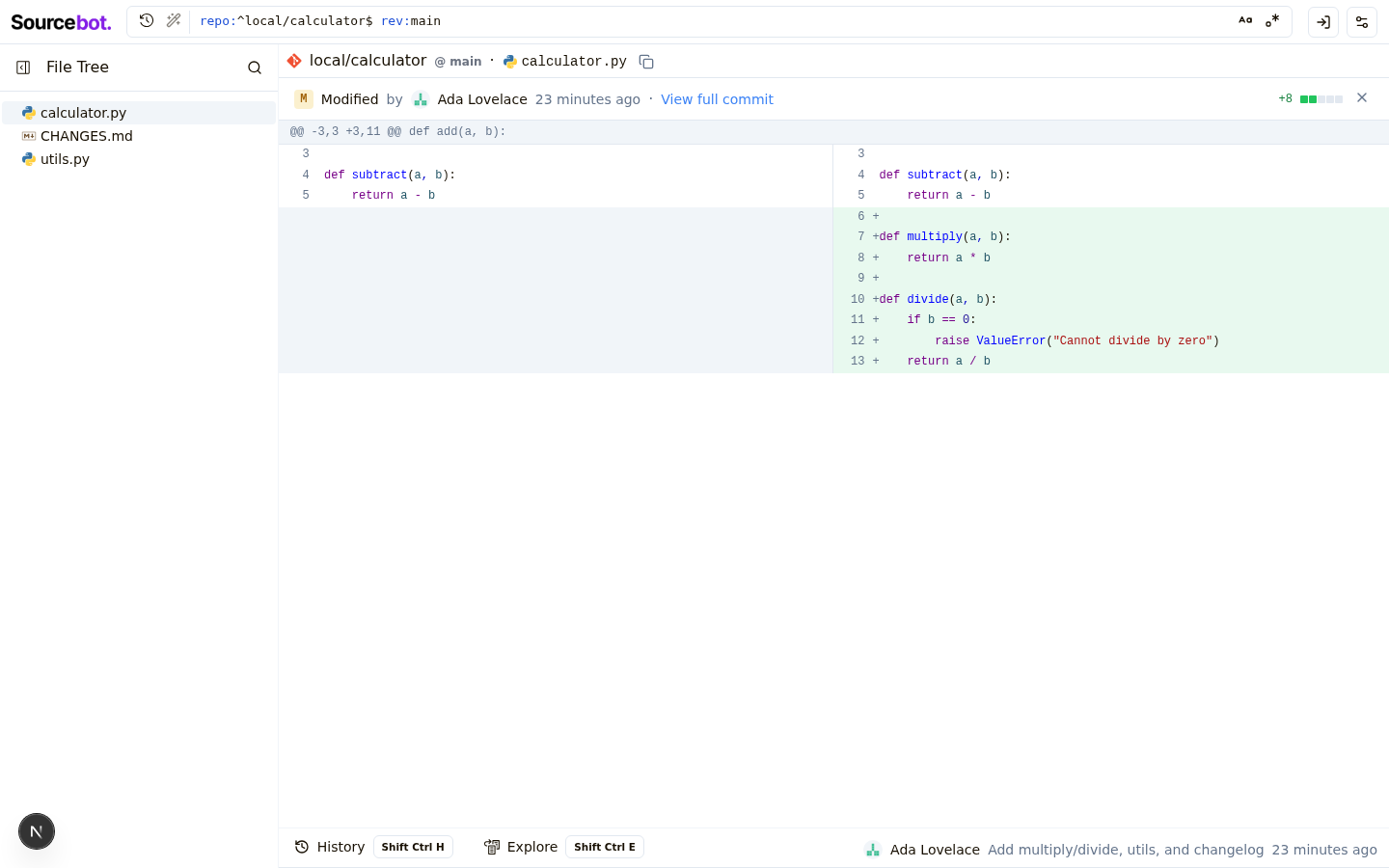Screen dimensions: 1389x868
Task: Click the local/calculator repository link
Action: click(368, 61)
